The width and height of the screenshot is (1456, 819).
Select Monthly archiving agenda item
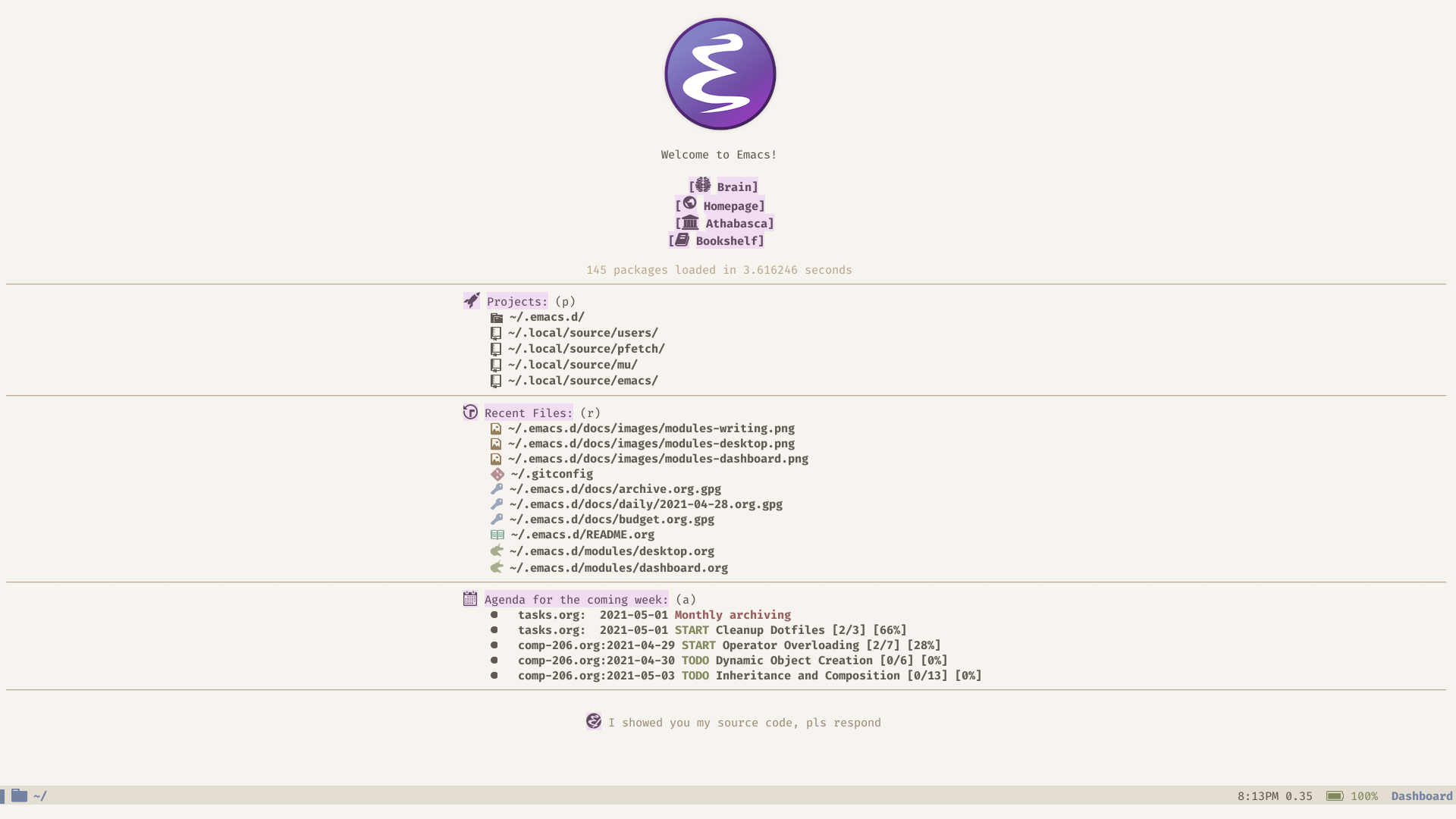732,614
